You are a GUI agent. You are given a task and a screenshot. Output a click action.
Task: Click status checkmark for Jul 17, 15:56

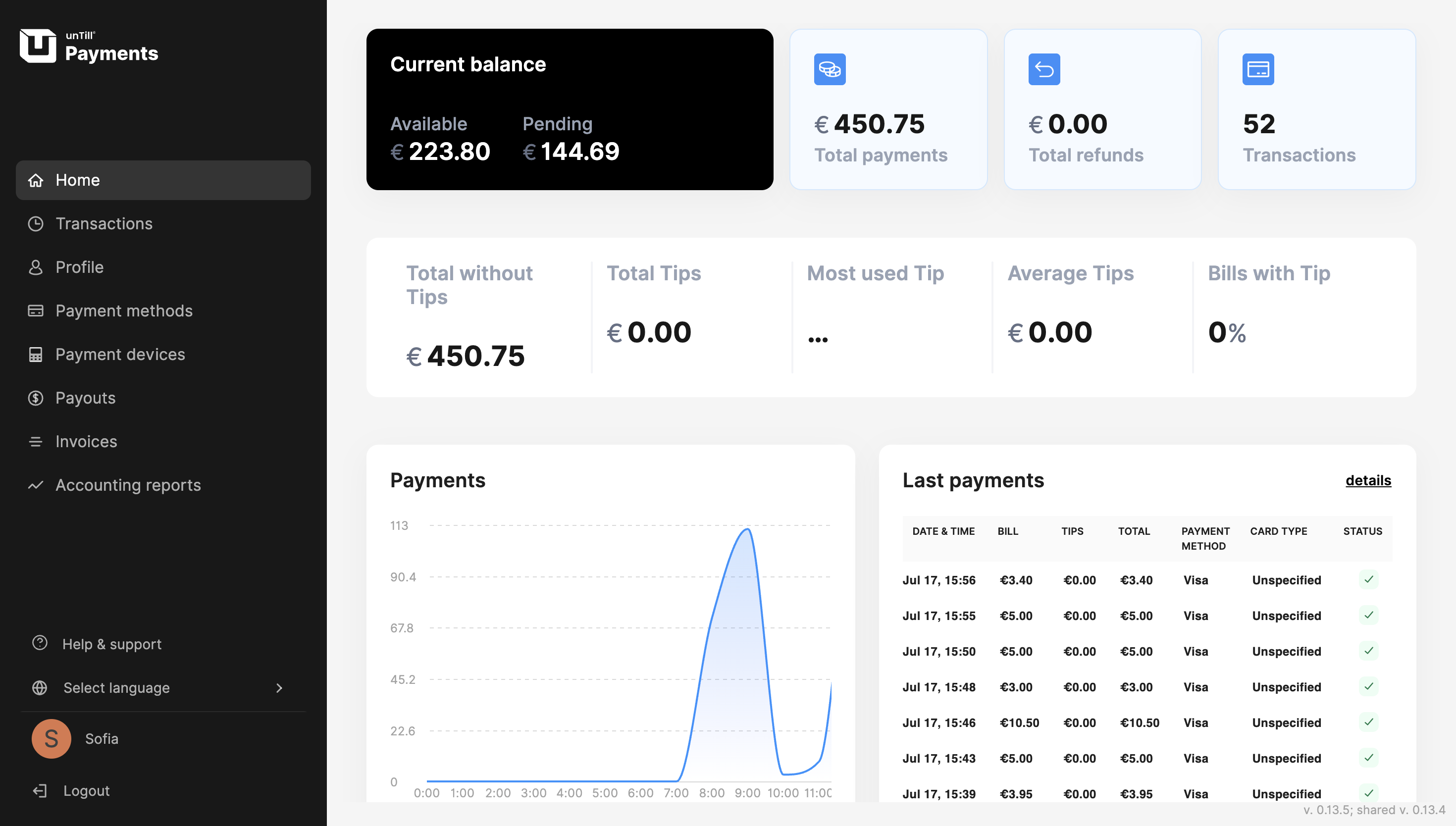(1368, 579)
